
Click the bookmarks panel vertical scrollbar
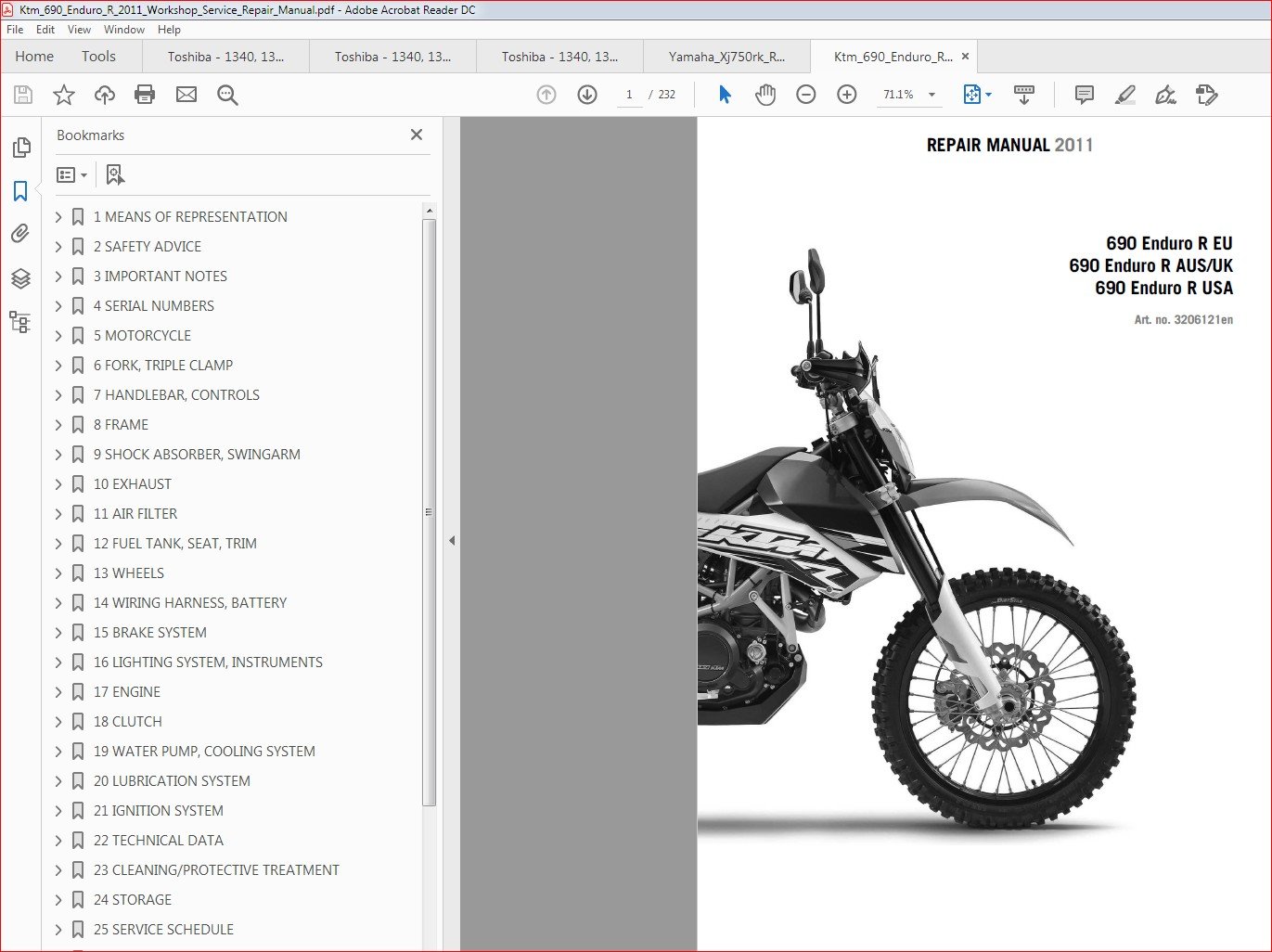coord(429,510)
